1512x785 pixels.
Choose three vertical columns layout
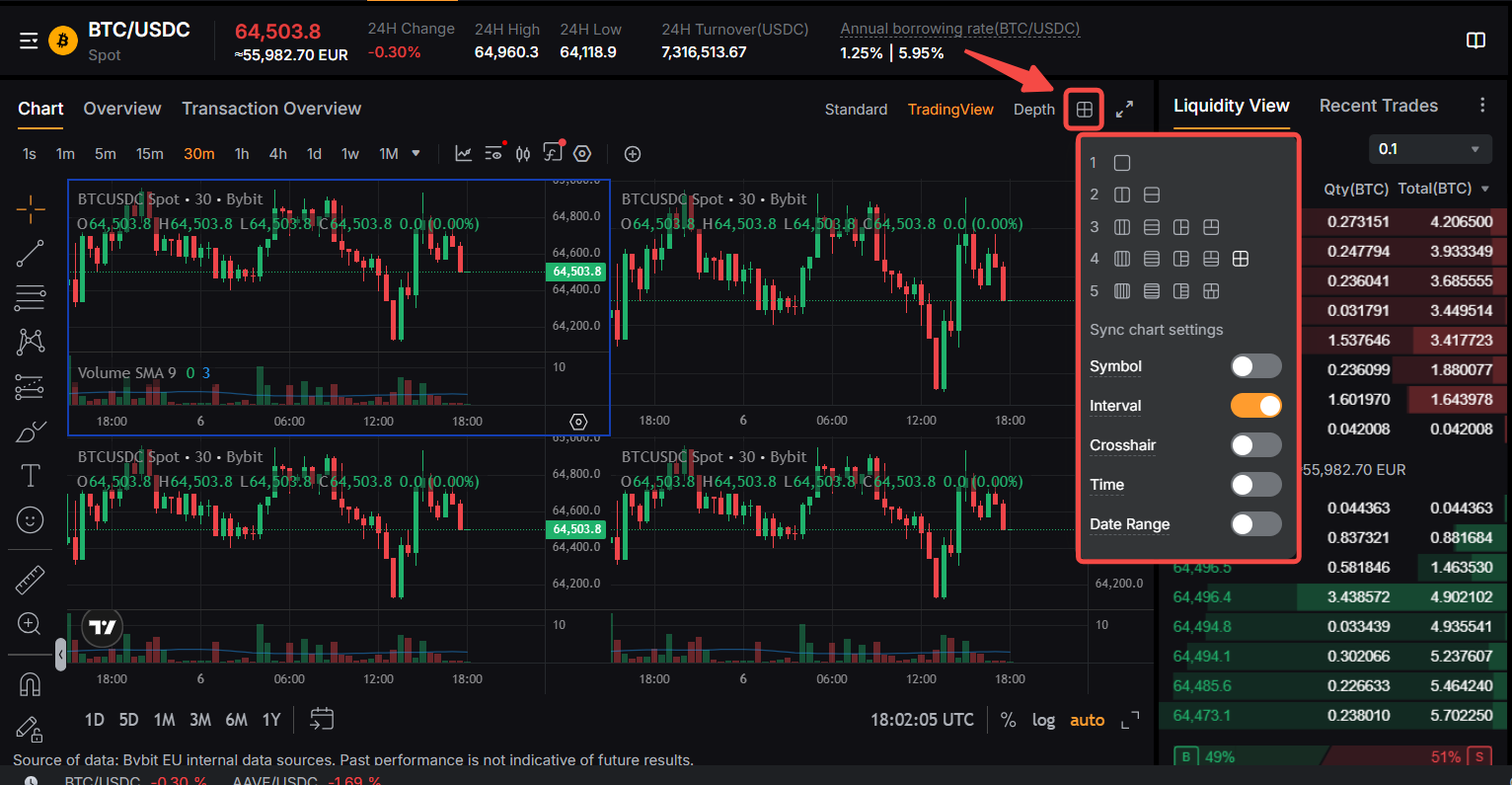point(1122,227)
